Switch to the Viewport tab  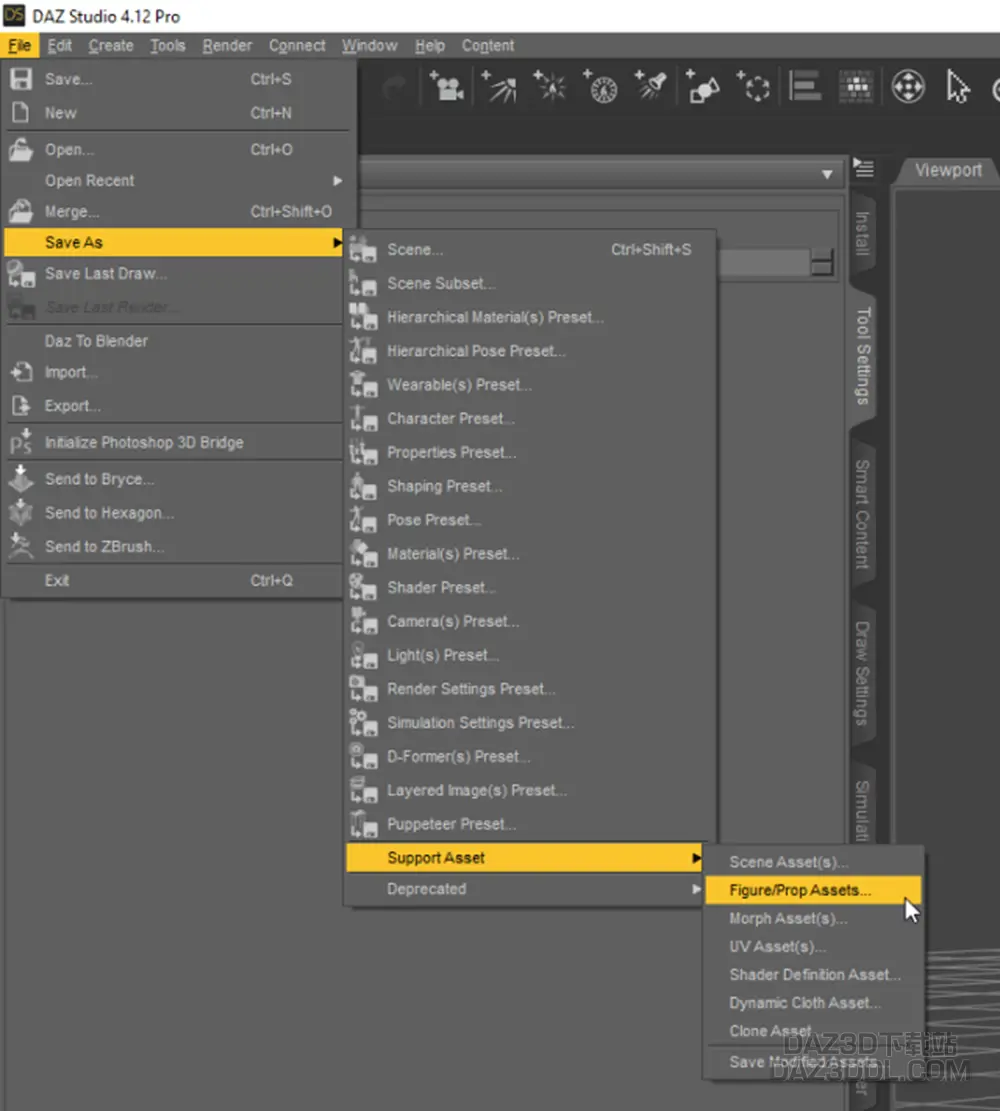coord(948,170)
